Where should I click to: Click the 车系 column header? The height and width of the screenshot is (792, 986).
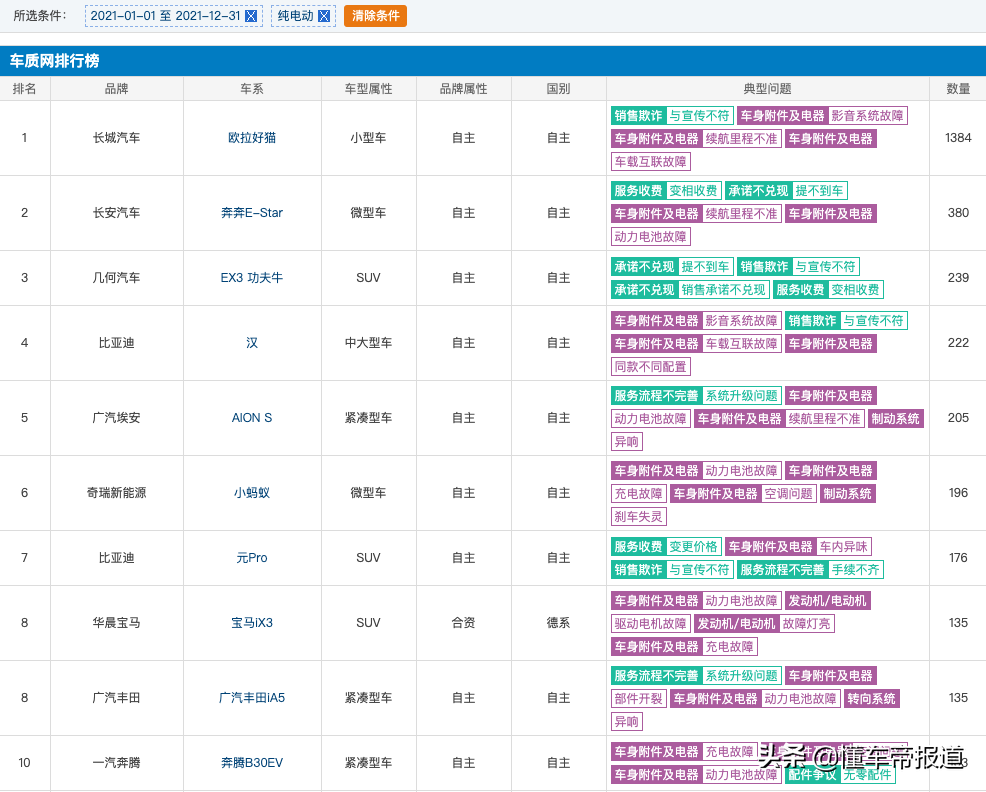[252, 89]
